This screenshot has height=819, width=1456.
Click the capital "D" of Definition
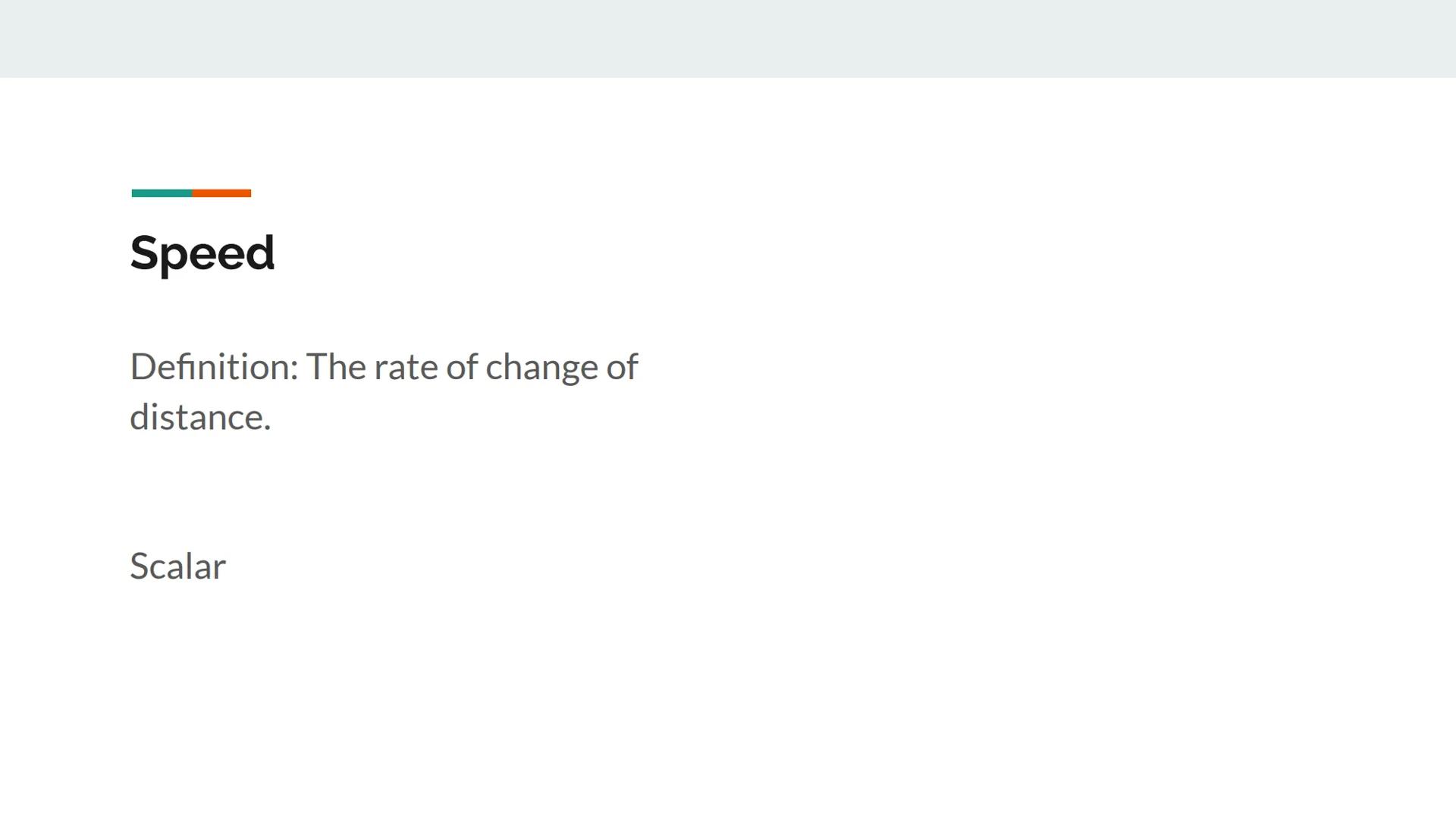(143, 367)
